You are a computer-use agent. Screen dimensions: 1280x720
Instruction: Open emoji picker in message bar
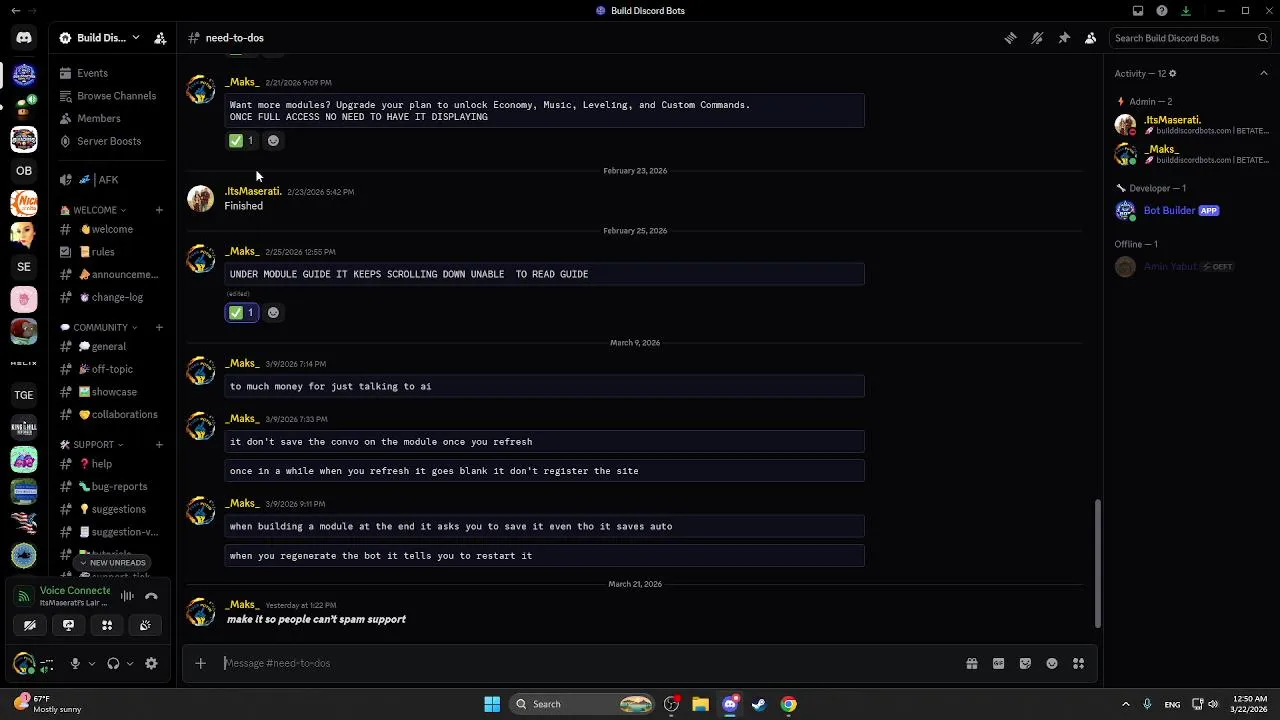(1052, 663)
